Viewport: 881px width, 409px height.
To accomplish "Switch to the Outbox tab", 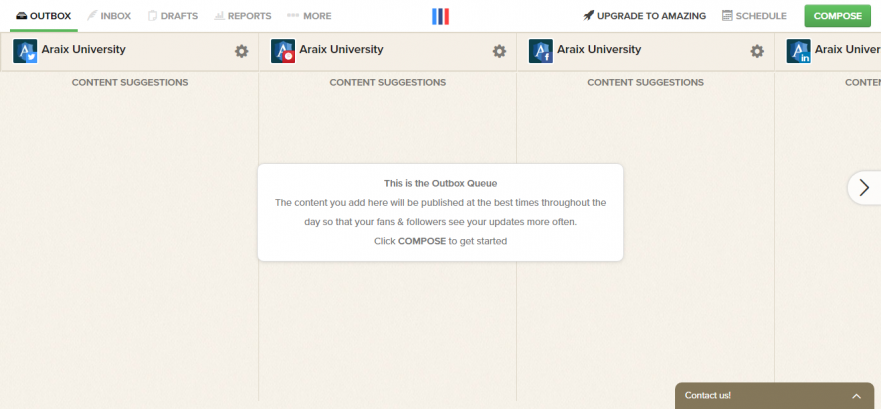I will click(x=44, y=16).
